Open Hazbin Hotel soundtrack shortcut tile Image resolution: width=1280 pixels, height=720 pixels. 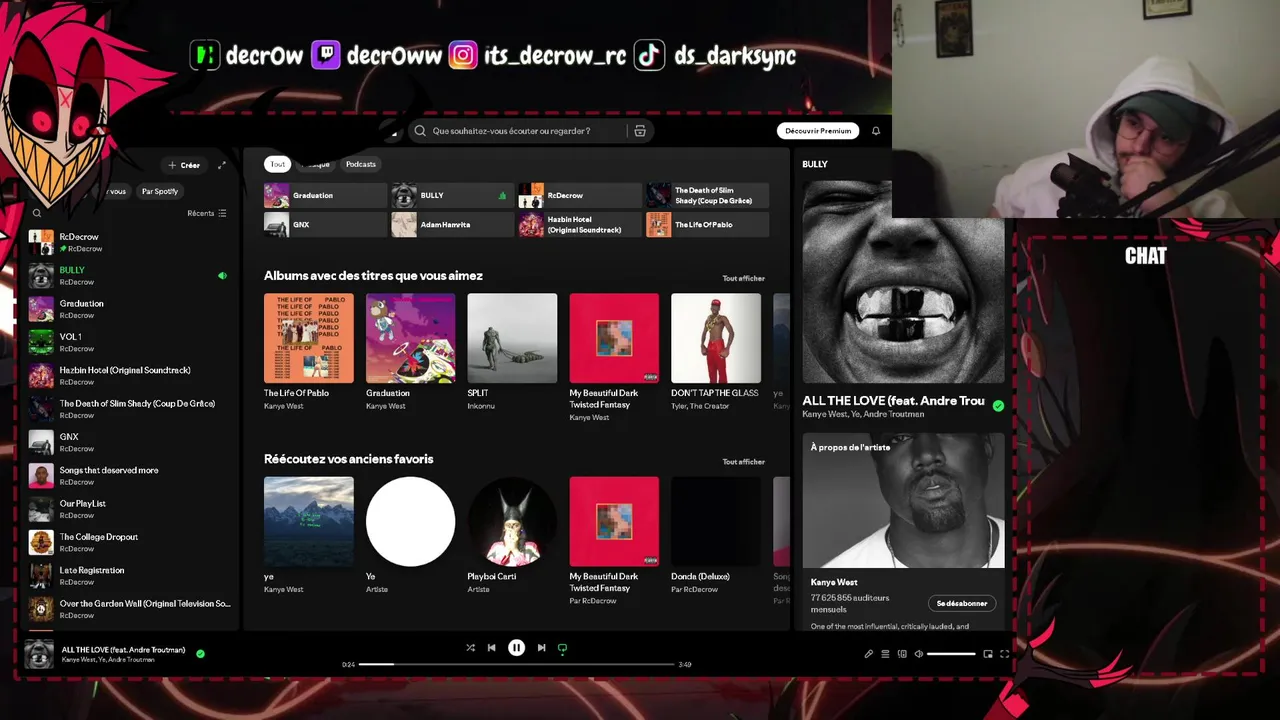[x=579, y=225]
